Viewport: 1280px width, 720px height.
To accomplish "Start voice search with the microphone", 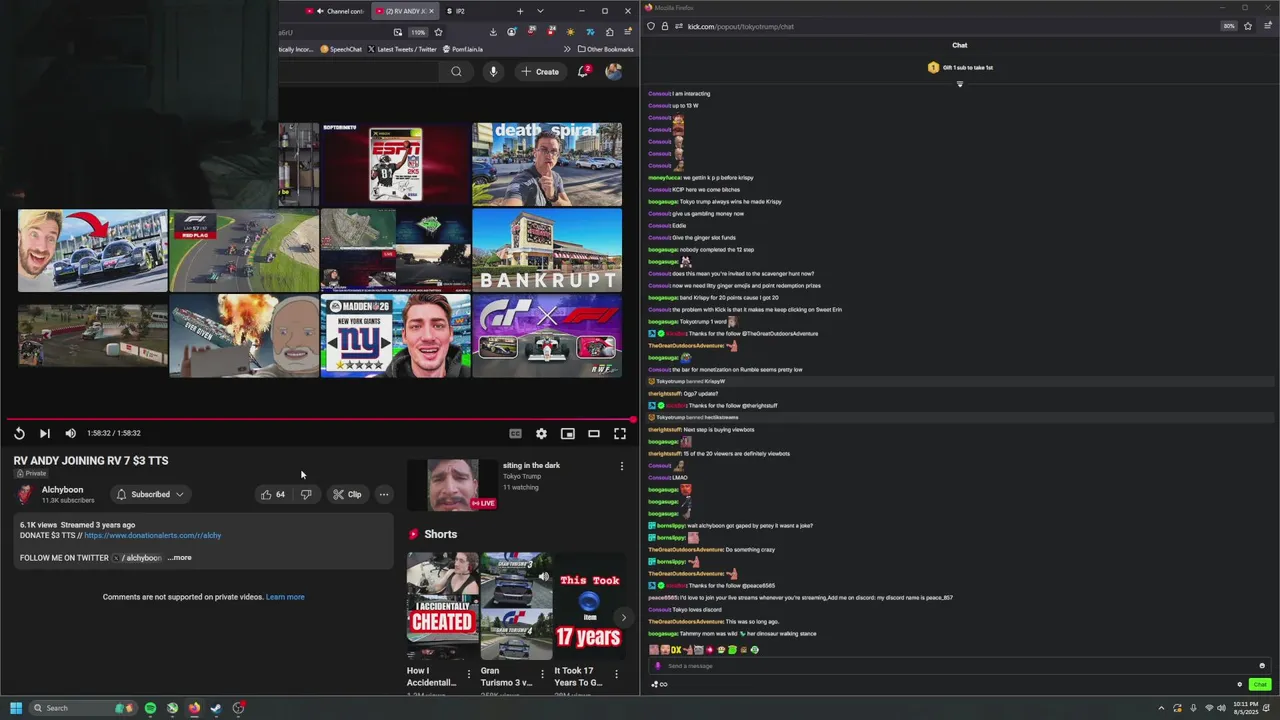I will click(493, 71).
